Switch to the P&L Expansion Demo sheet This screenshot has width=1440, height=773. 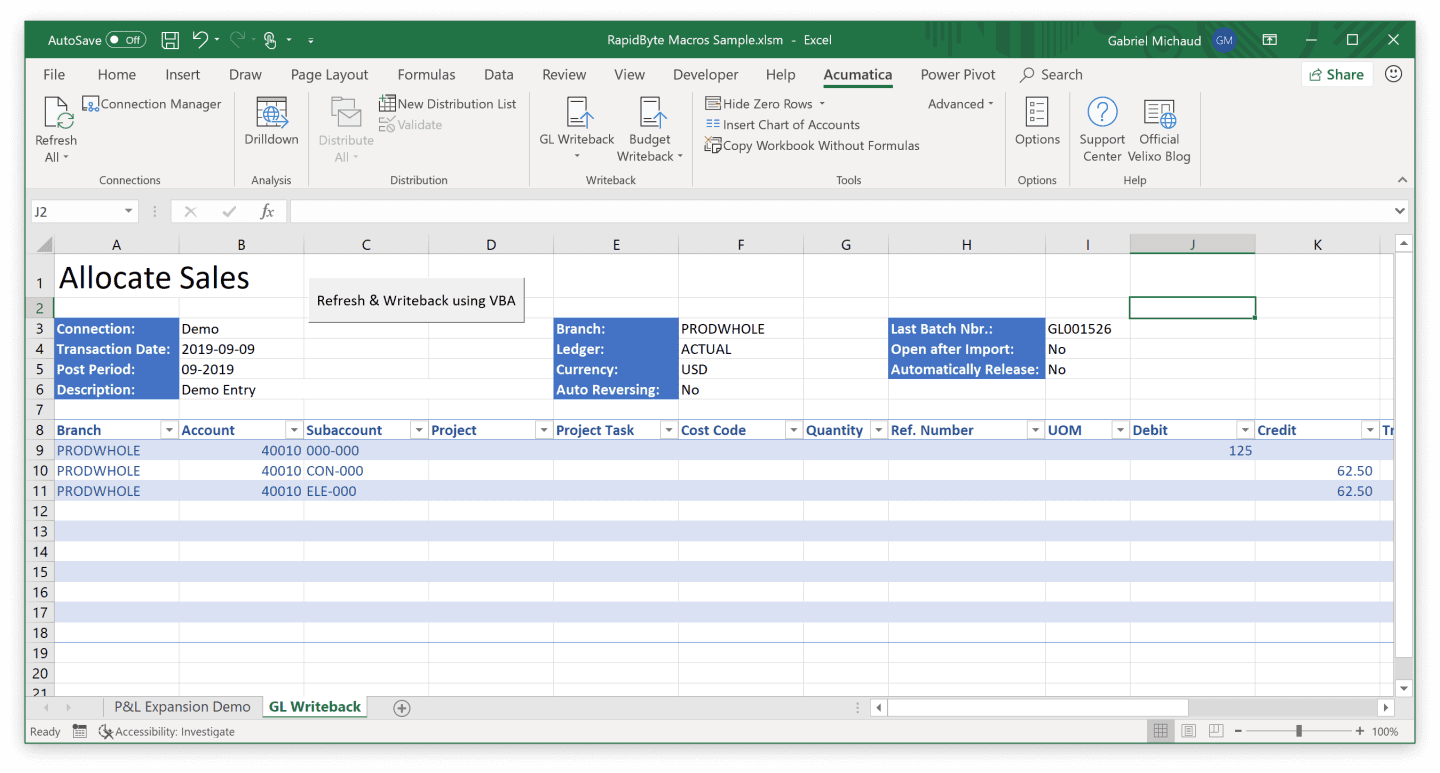183,706
